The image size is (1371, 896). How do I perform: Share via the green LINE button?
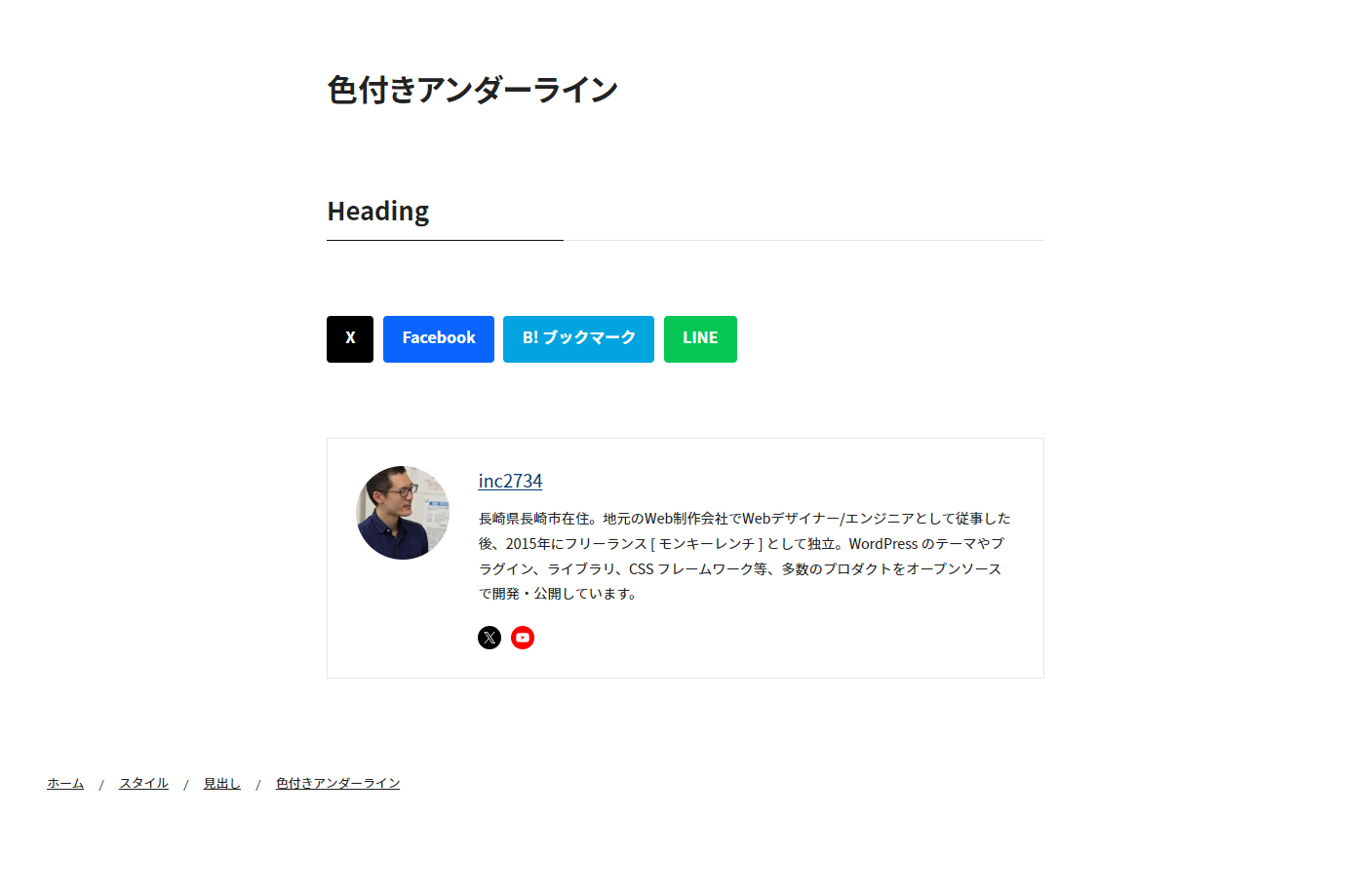tap(700, 339)
